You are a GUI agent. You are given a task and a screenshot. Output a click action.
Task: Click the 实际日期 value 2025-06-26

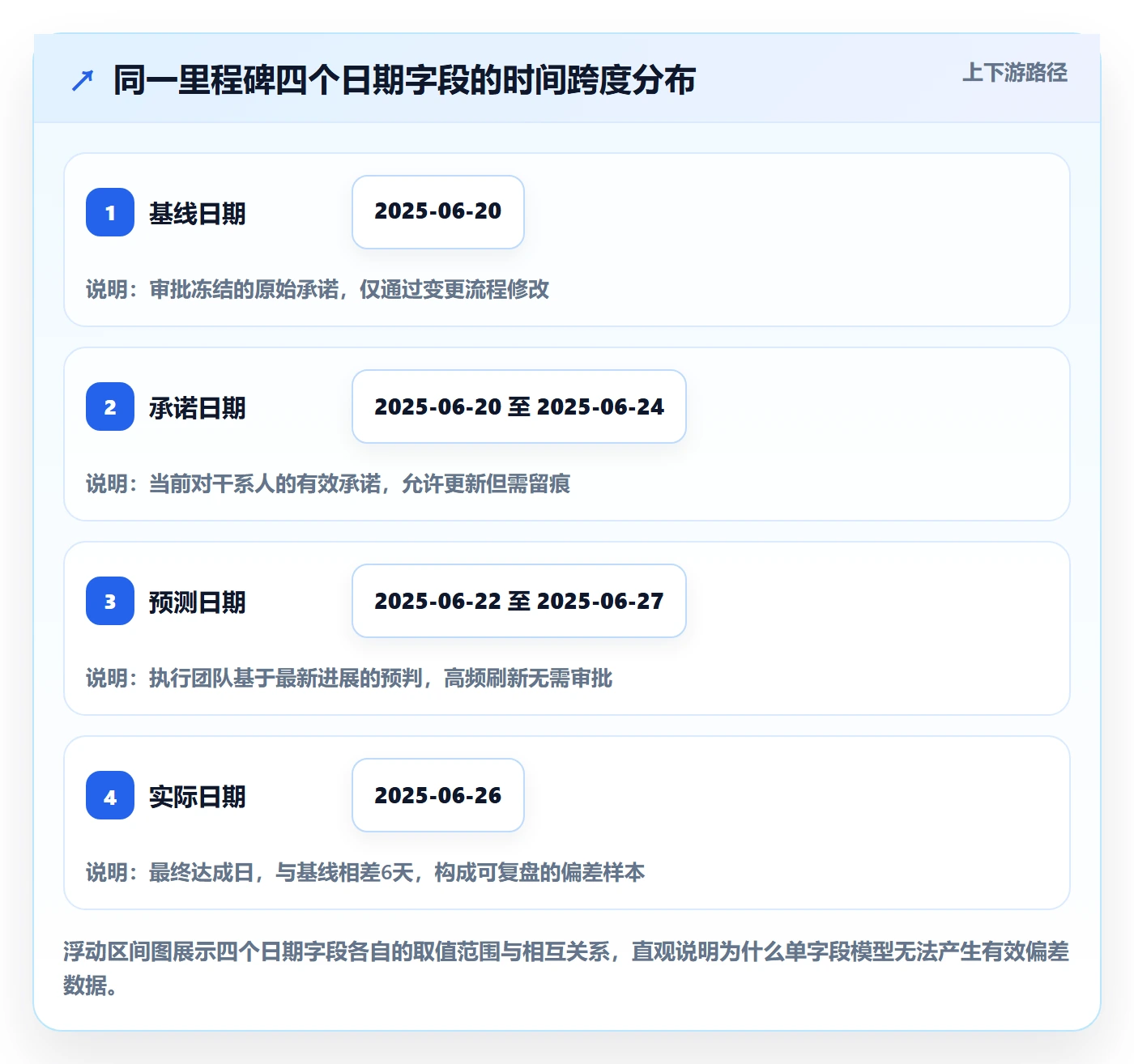pos(438,795)
